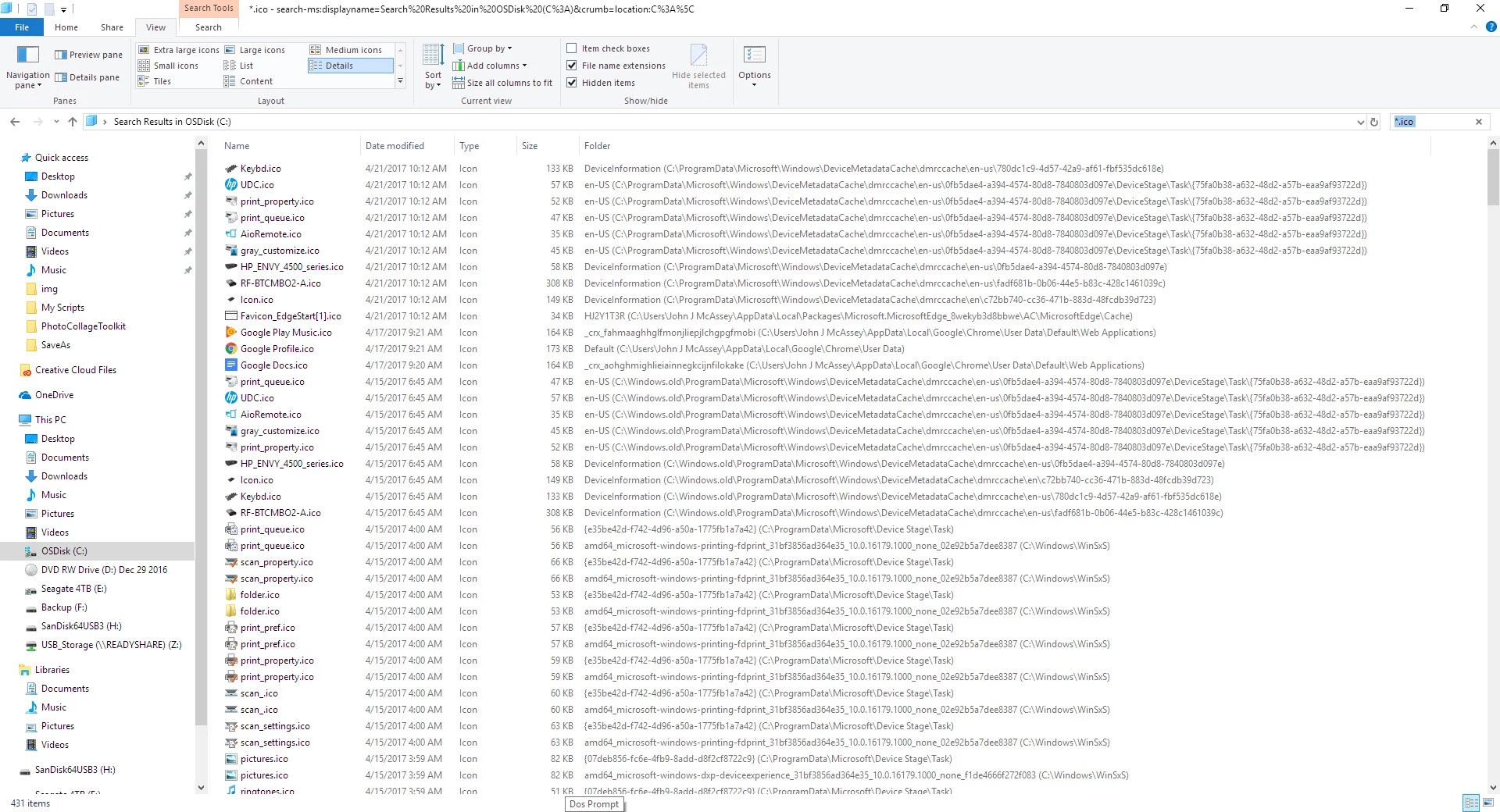Viewport: 1500px width, 812px height.
Task: Toggle the Preview pane
Action: 88,55
